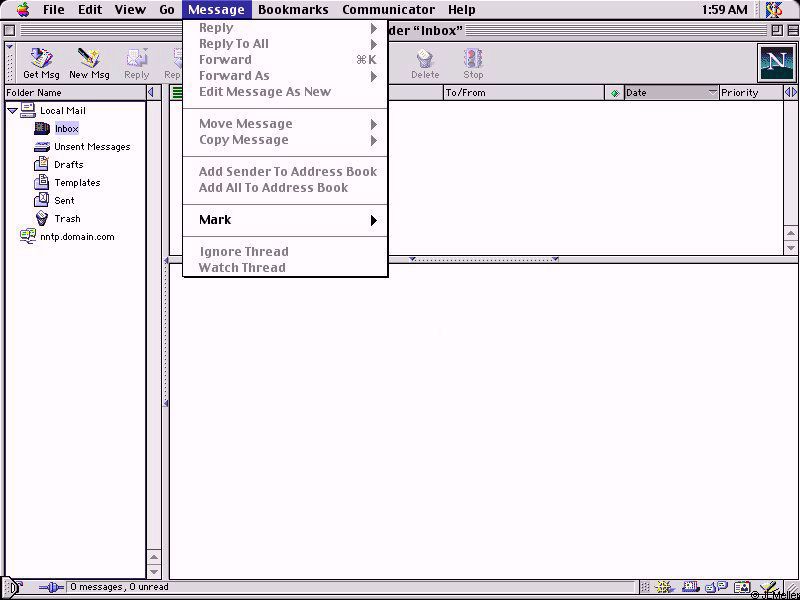This screenshot has height=600, width=800.
Task: Click the Folder Name column header
Action: [76, 92]
